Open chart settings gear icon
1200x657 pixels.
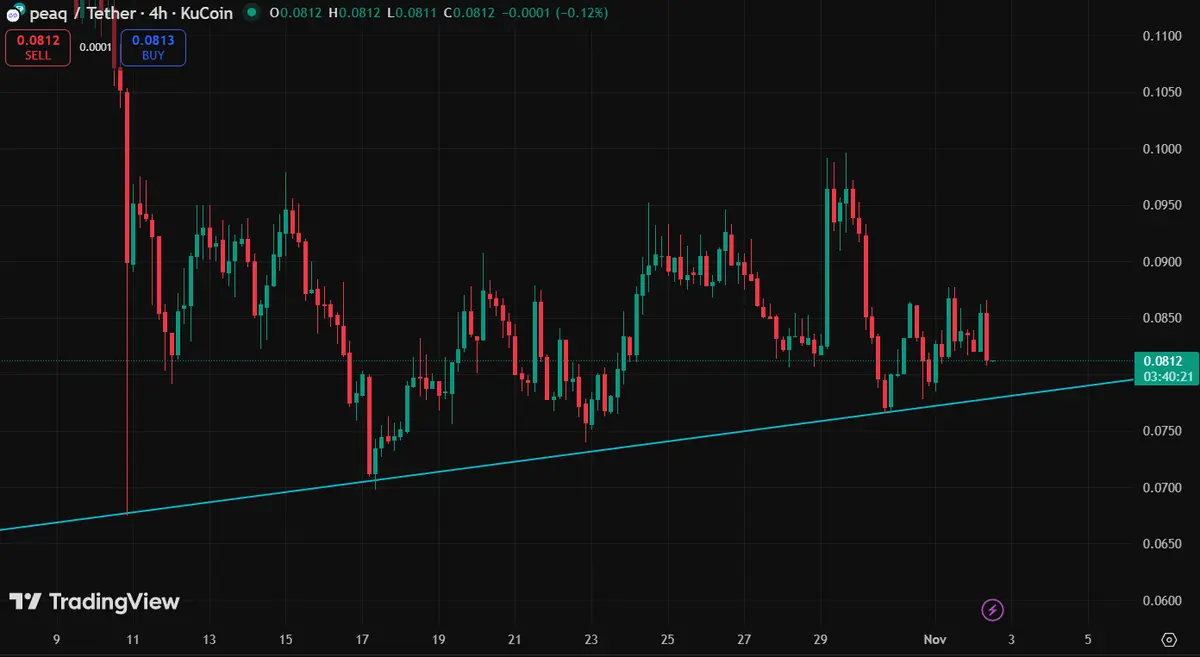tap(1168, 639)
